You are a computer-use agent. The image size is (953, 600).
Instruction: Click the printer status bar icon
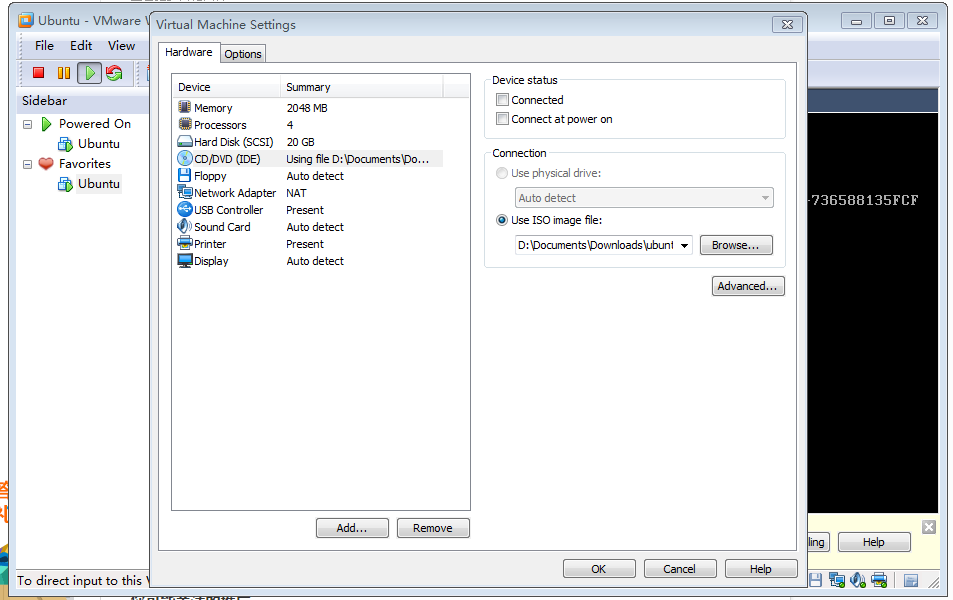[879, 581]
